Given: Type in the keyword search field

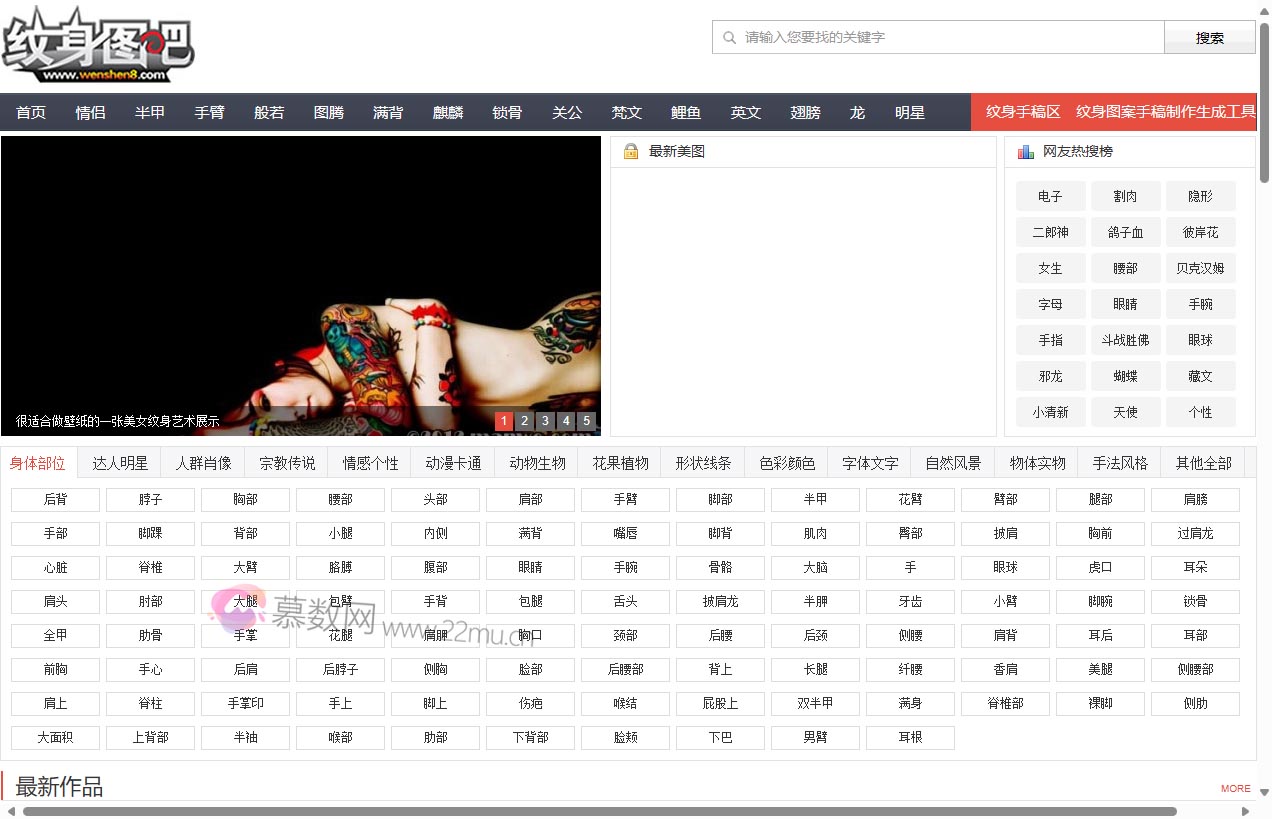Looking at the screenshot, I should [x=940, y=38].
